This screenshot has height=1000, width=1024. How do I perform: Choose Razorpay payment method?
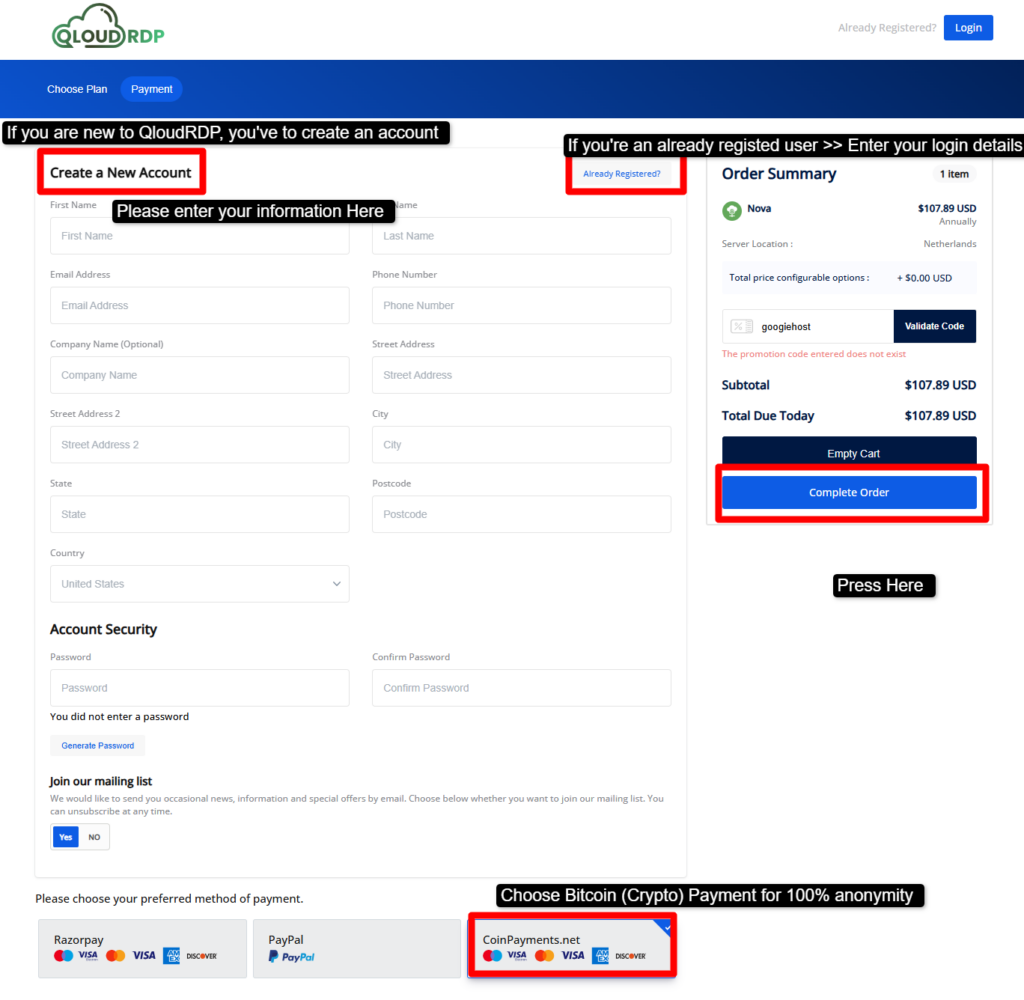(142, 948)
